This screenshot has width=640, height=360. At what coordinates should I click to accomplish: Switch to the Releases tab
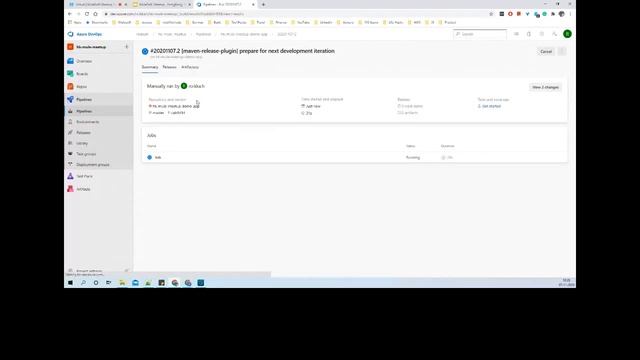169,67
